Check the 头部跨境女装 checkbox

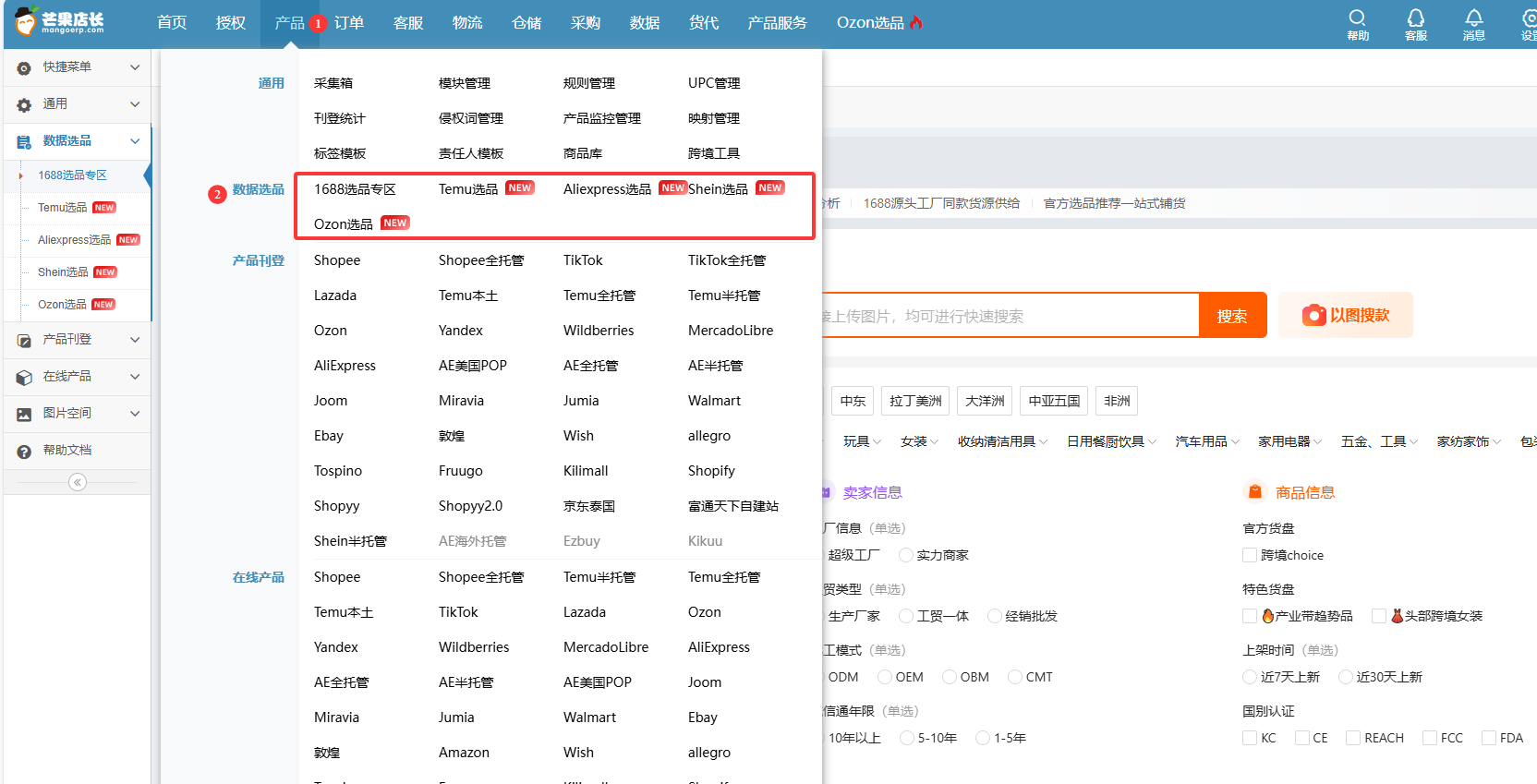(x=1379, y=616)
